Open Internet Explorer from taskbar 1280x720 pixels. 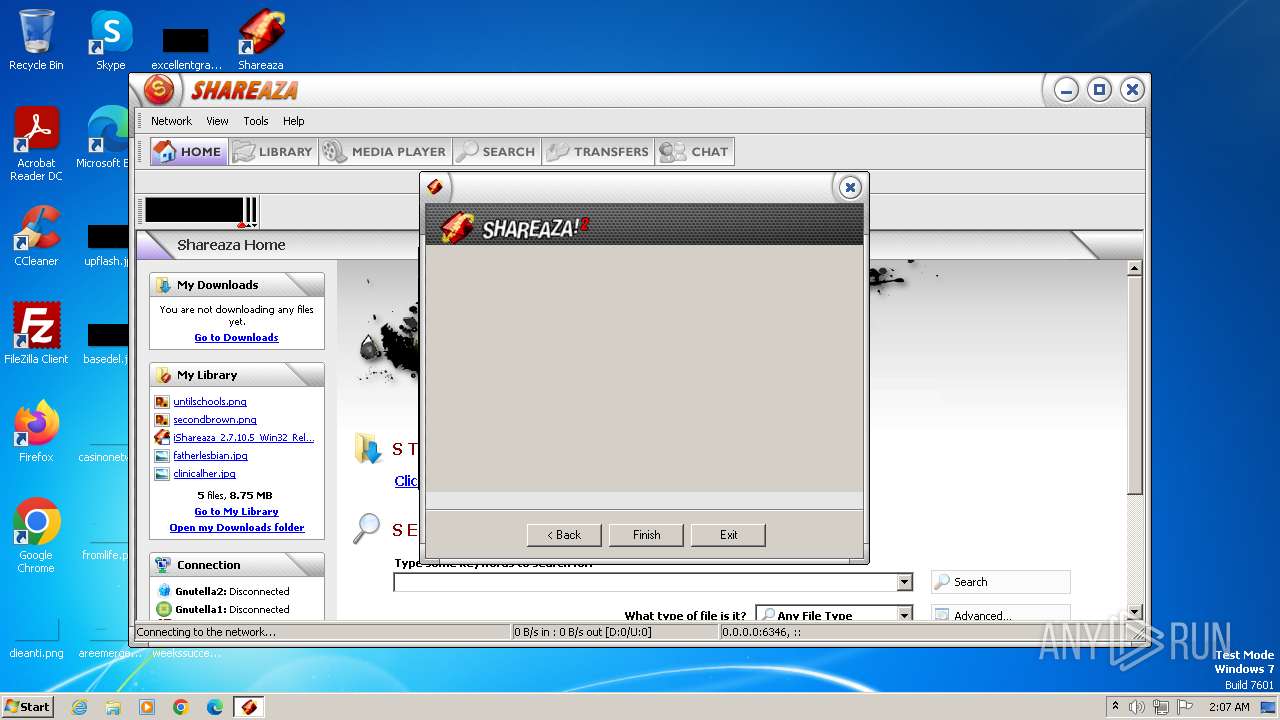pyautogui.click(x=79, y=707)
